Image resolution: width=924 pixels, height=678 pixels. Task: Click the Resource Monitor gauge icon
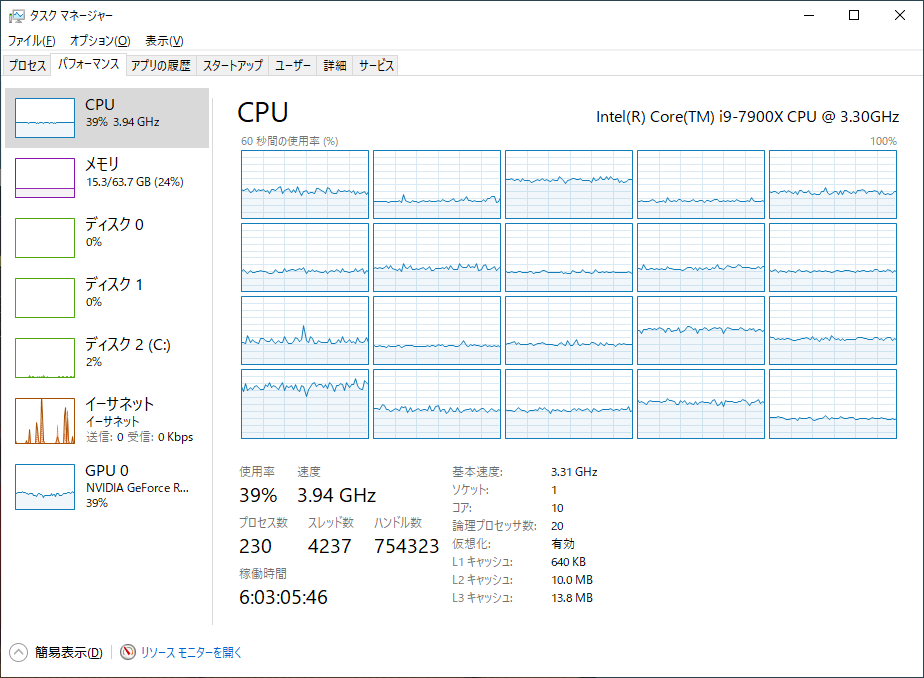(x=128, y=652)
